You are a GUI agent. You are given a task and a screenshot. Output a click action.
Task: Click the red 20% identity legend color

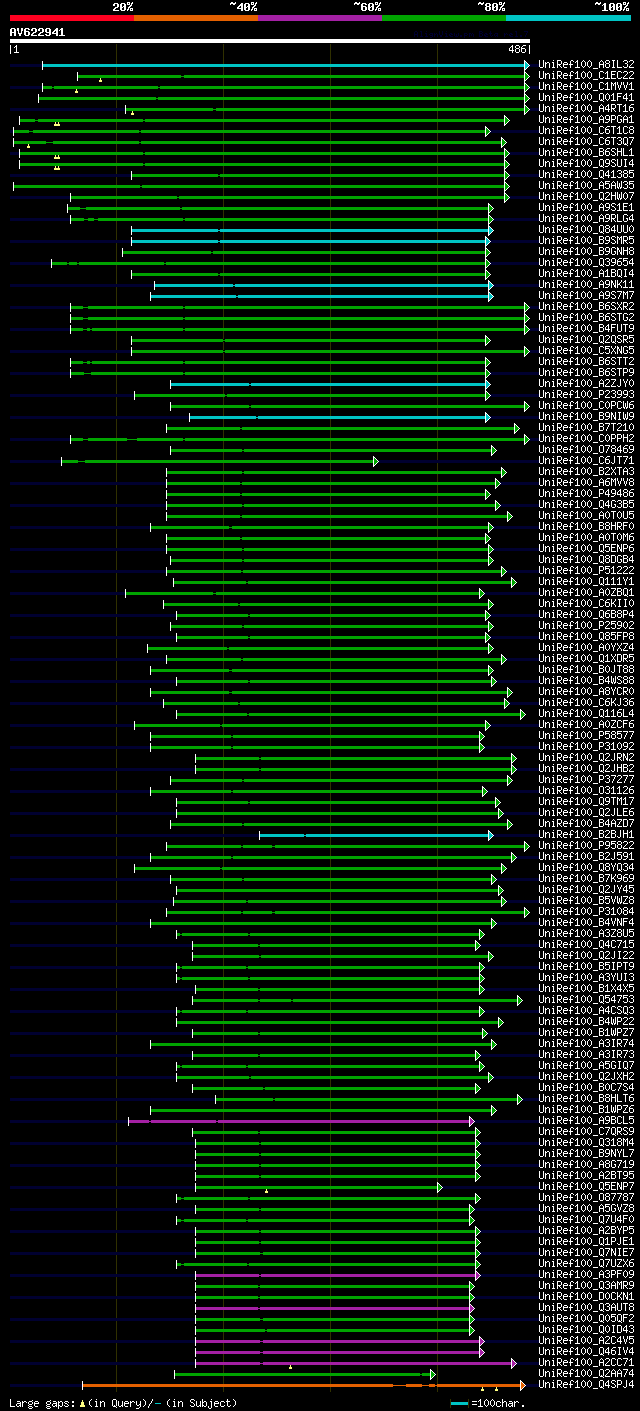(71, 18)
